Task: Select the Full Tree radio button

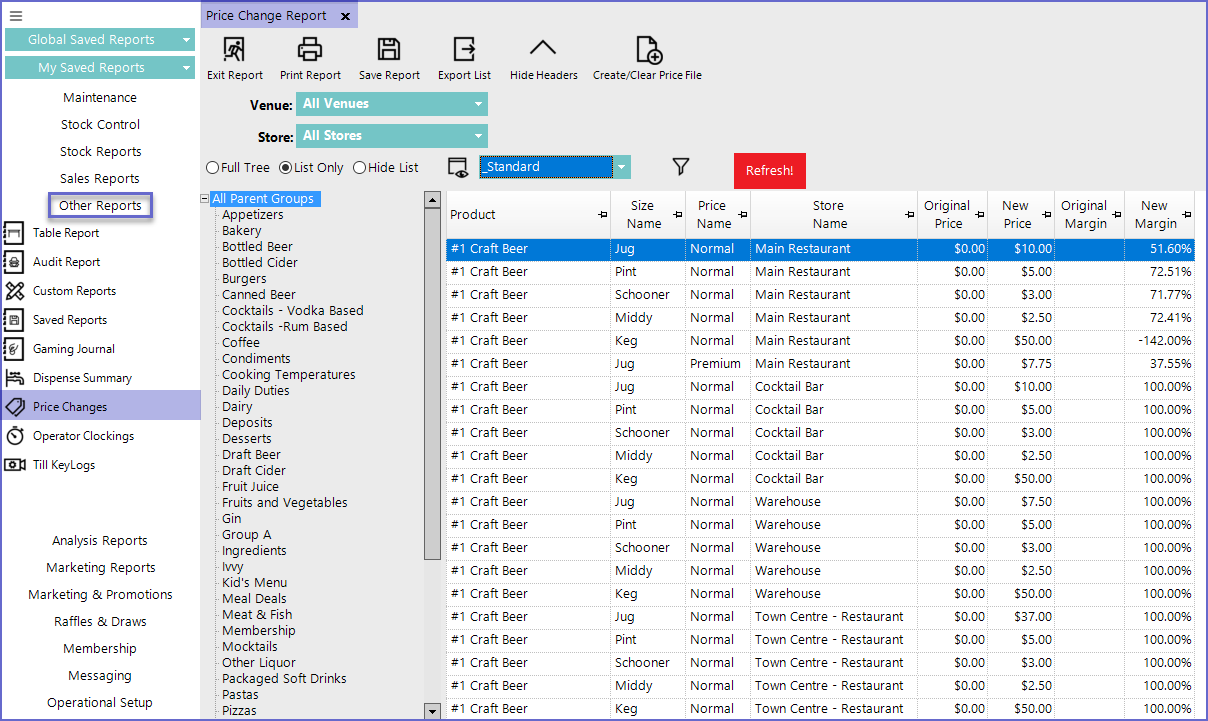Action: click(212, 168)
